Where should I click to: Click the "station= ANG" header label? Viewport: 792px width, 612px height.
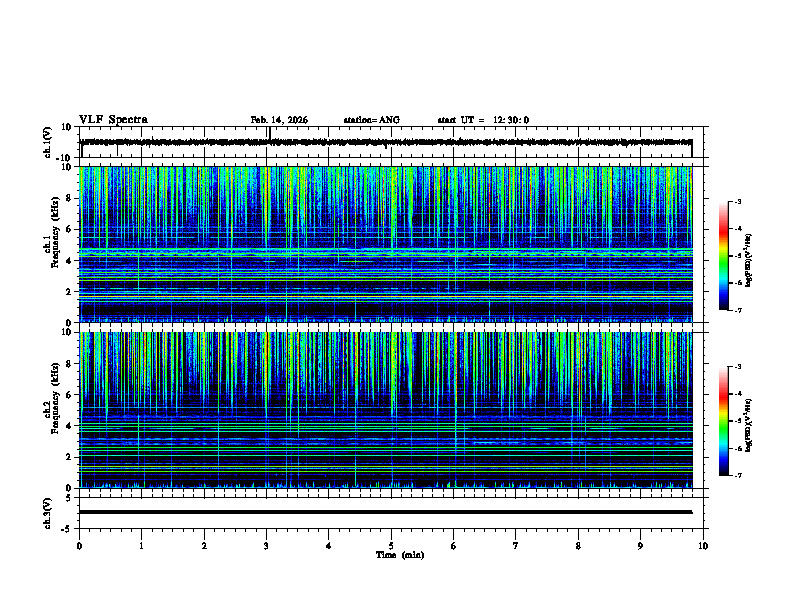pyautogui.click(x=372, y=120)
